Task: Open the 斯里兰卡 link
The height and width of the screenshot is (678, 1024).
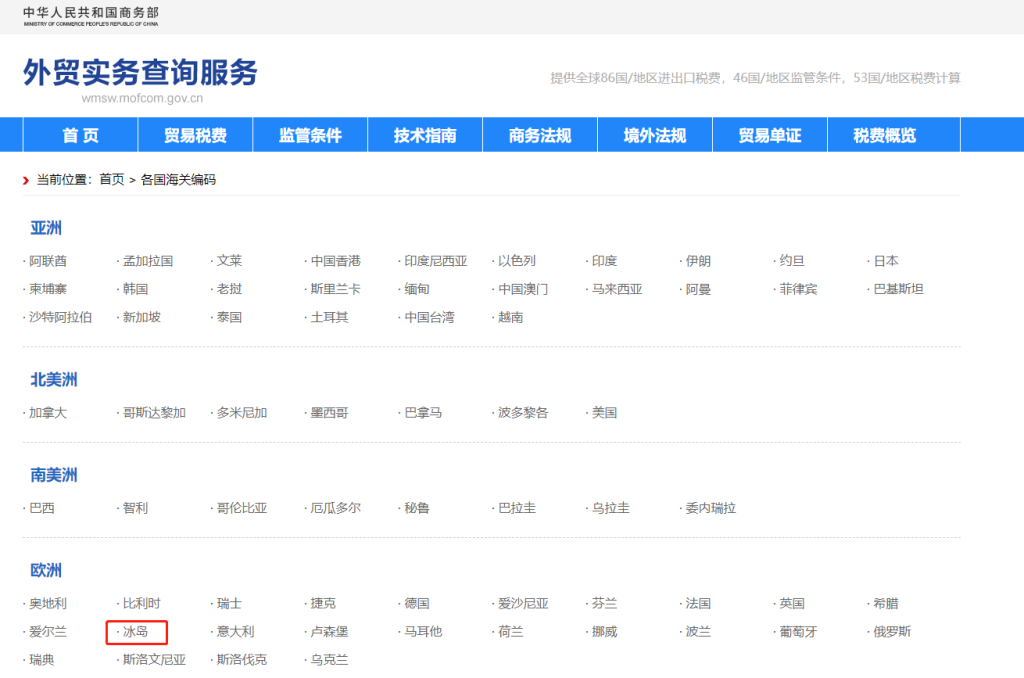Action: tap(336, 289)
